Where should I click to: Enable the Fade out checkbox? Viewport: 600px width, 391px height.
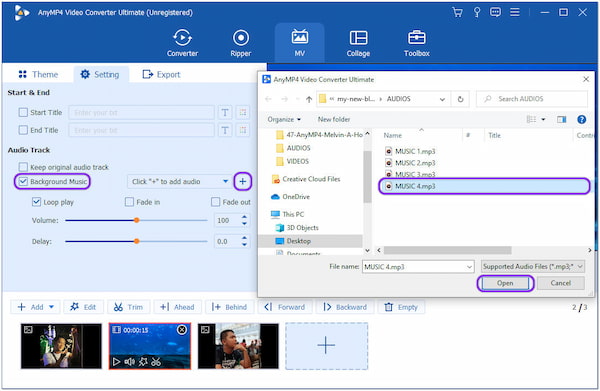pos(215,202)
